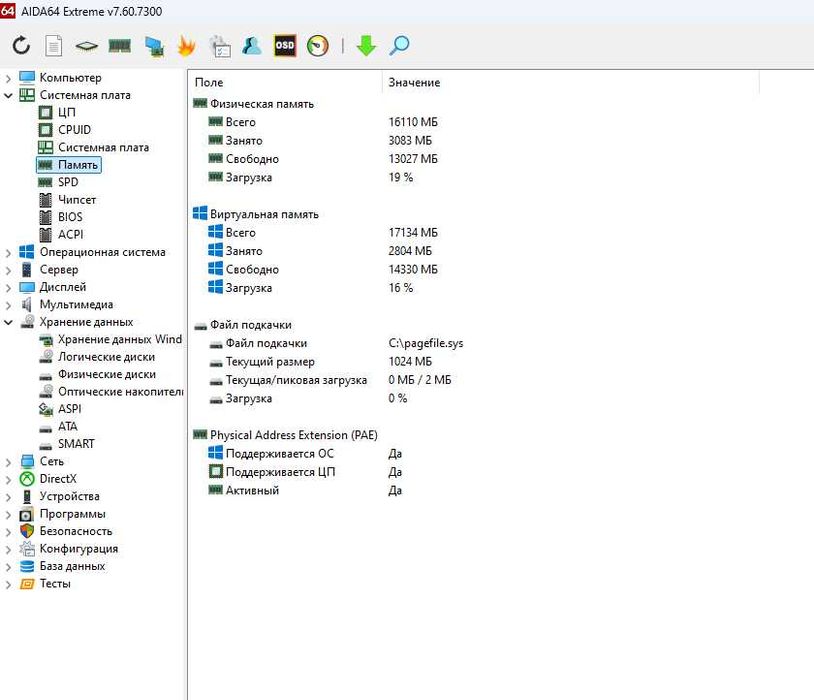Open the ATA tree item

click(67, 426)
